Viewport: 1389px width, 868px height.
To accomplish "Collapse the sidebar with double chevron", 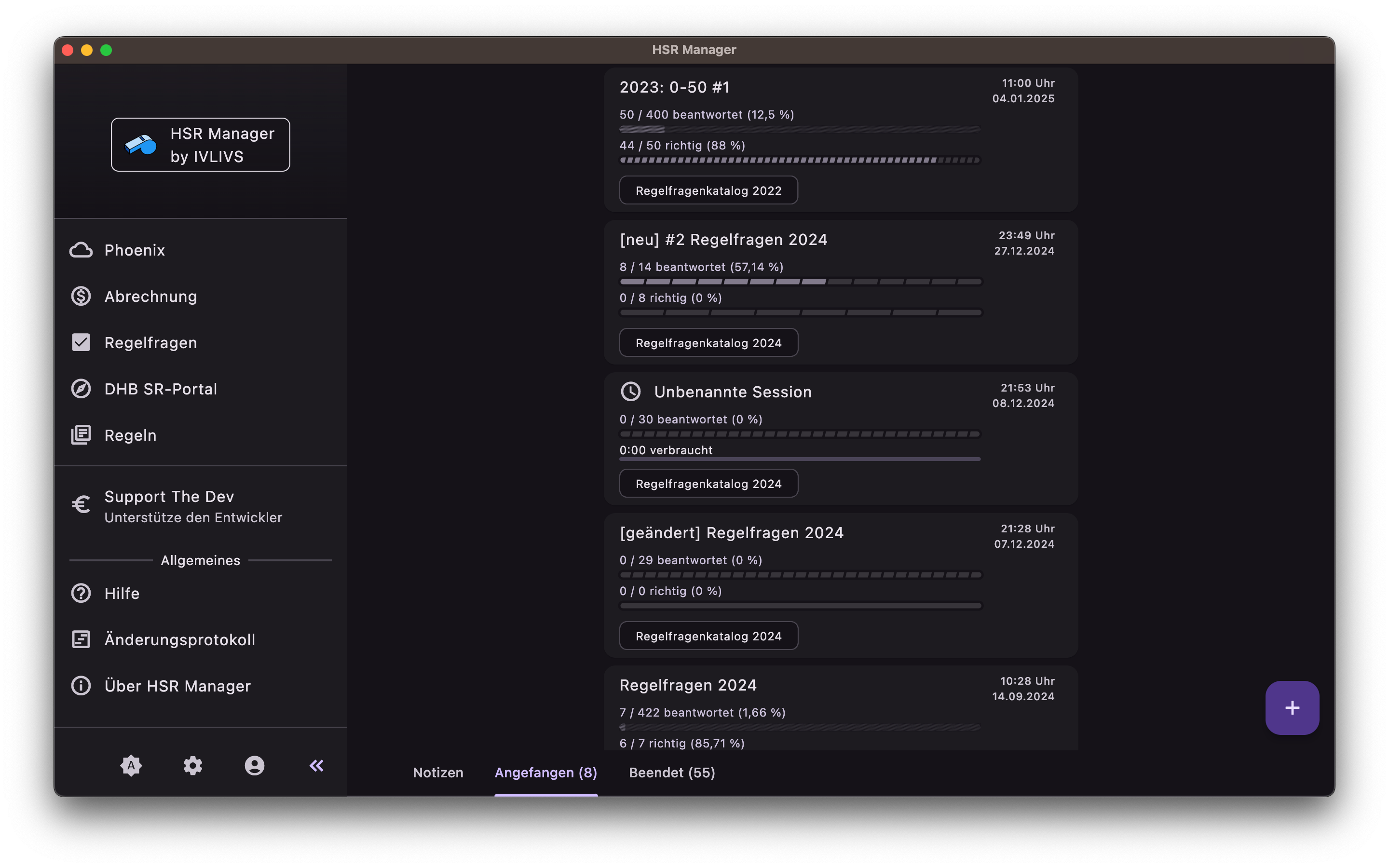I will (316, 765).
